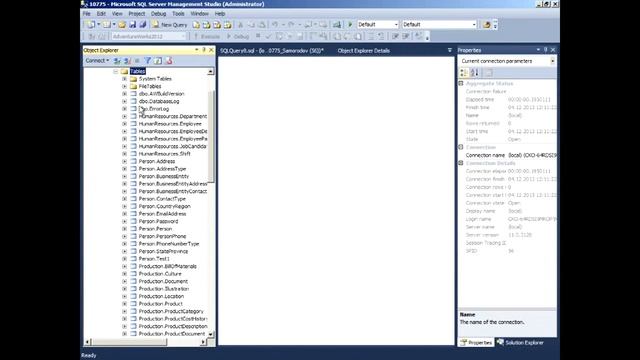Open the Edit menu

click(x=101, y=13)
